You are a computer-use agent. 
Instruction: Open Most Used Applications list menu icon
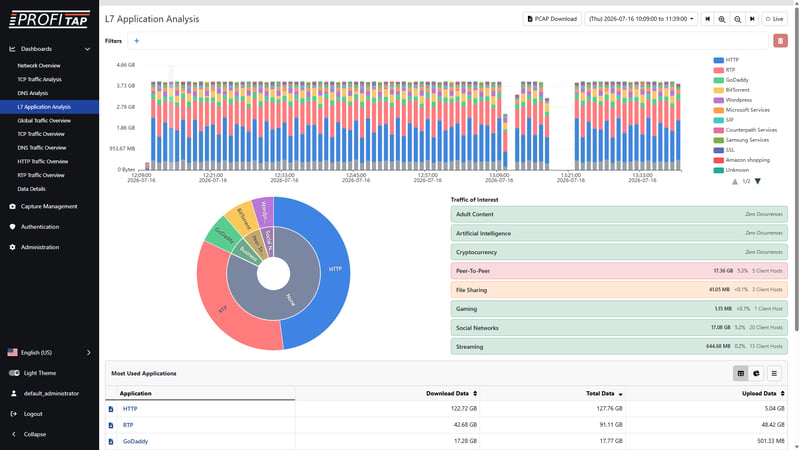click(774, 373)
